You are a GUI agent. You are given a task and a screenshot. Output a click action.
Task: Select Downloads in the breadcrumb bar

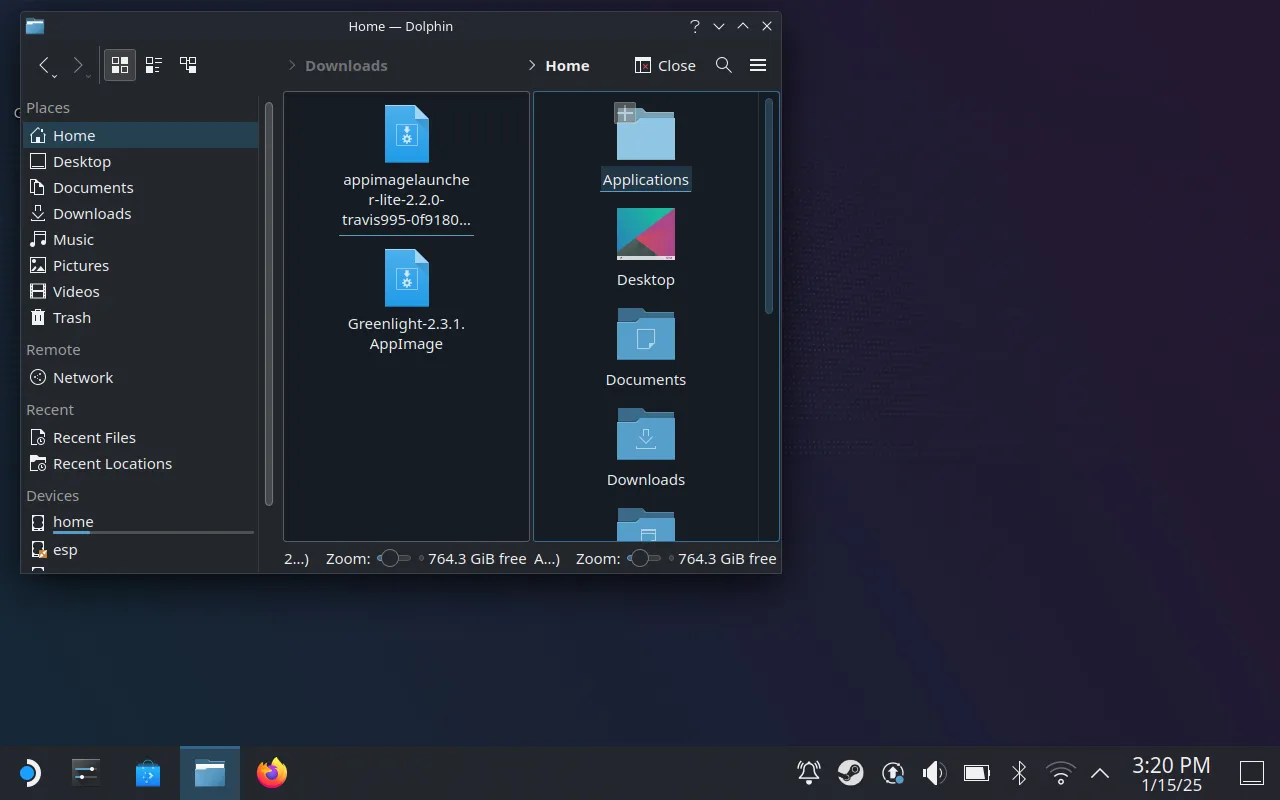pyautogui.click(x=346, y=65)
